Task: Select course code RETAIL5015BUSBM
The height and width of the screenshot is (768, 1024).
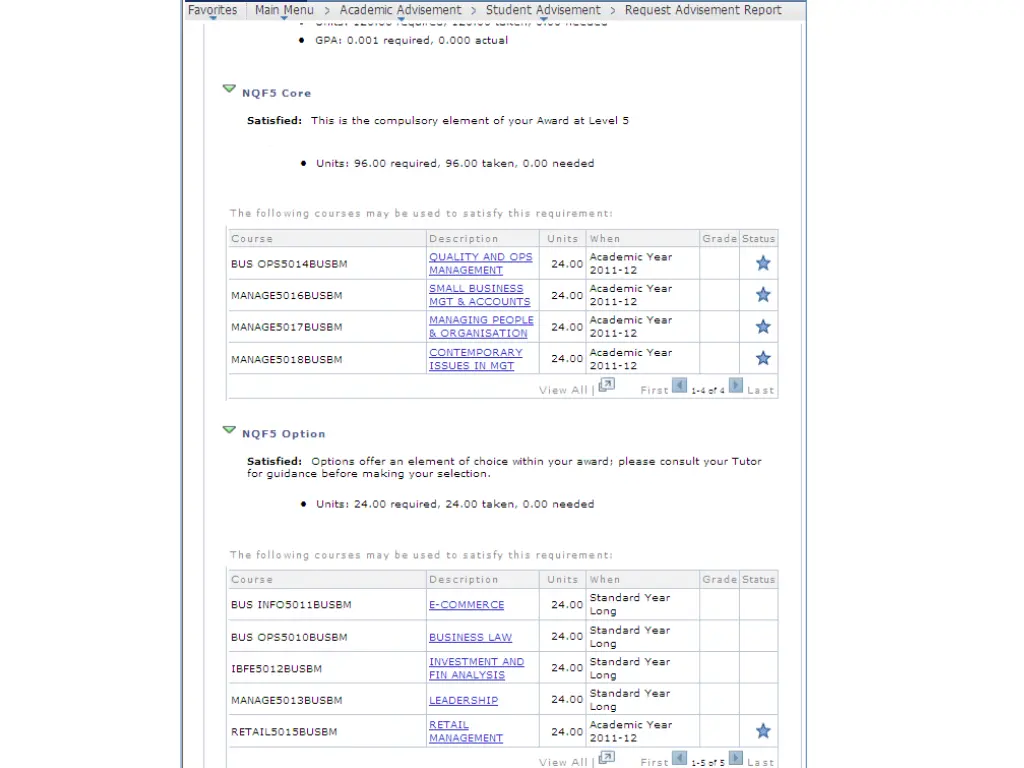Action: [x=284, y=731]
